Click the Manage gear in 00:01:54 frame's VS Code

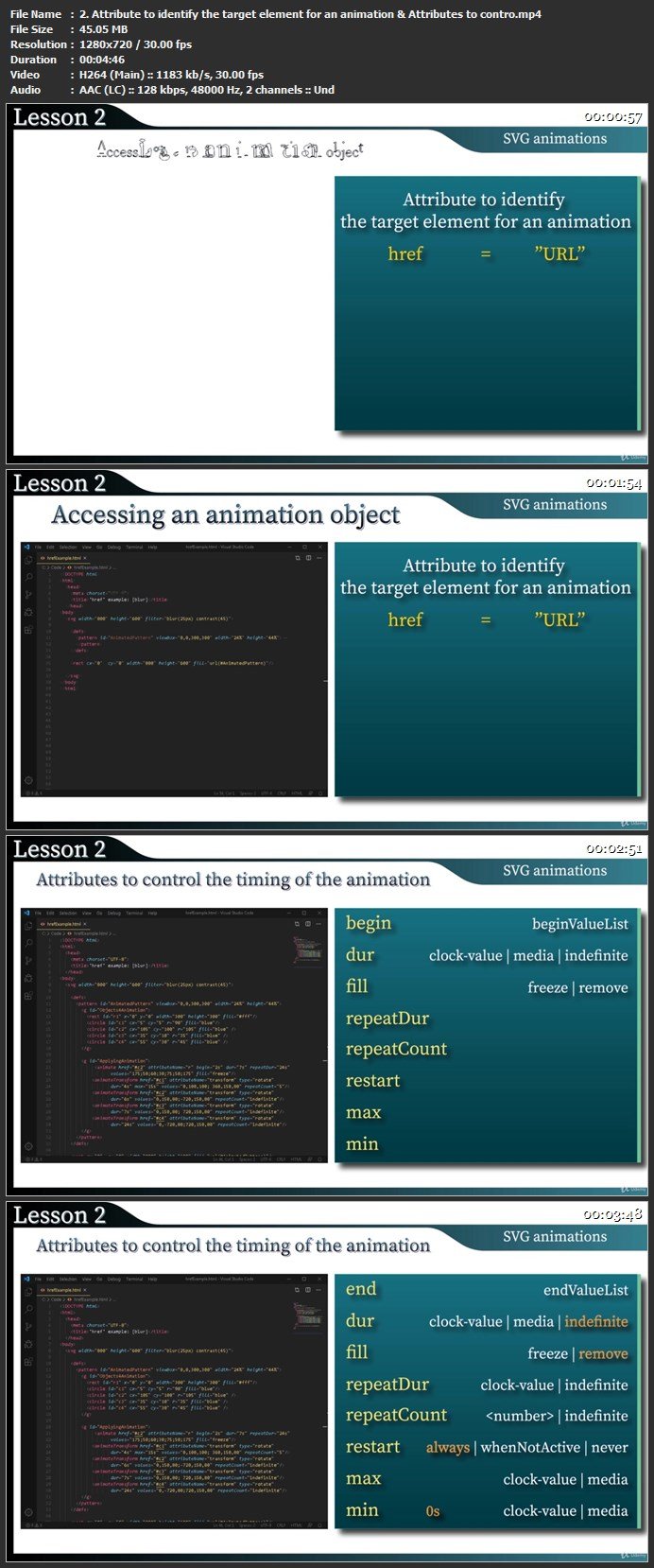tap(28, 780)
